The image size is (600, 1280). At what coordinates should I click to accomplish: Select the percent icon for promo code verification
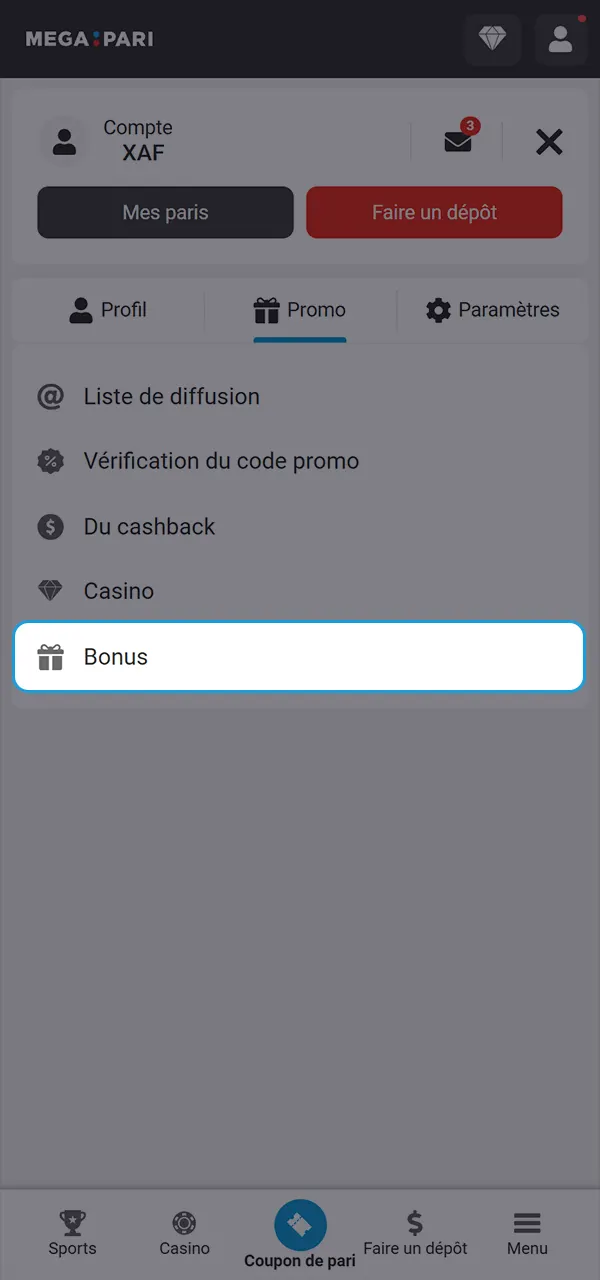coord(50,461)
